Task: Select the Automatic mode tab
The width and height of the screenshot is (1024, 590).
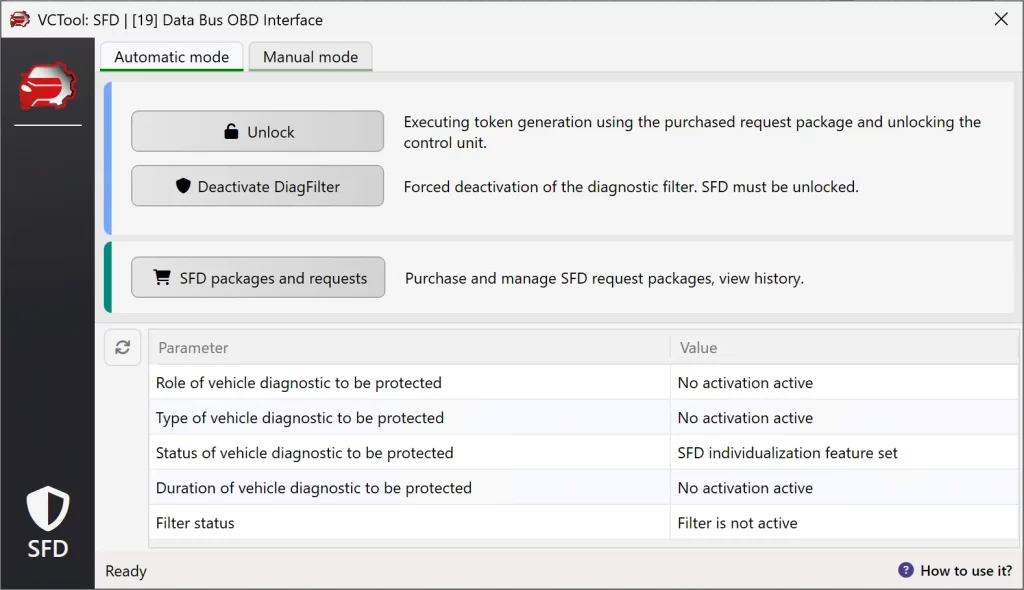Action: click(x=171, y=57)
